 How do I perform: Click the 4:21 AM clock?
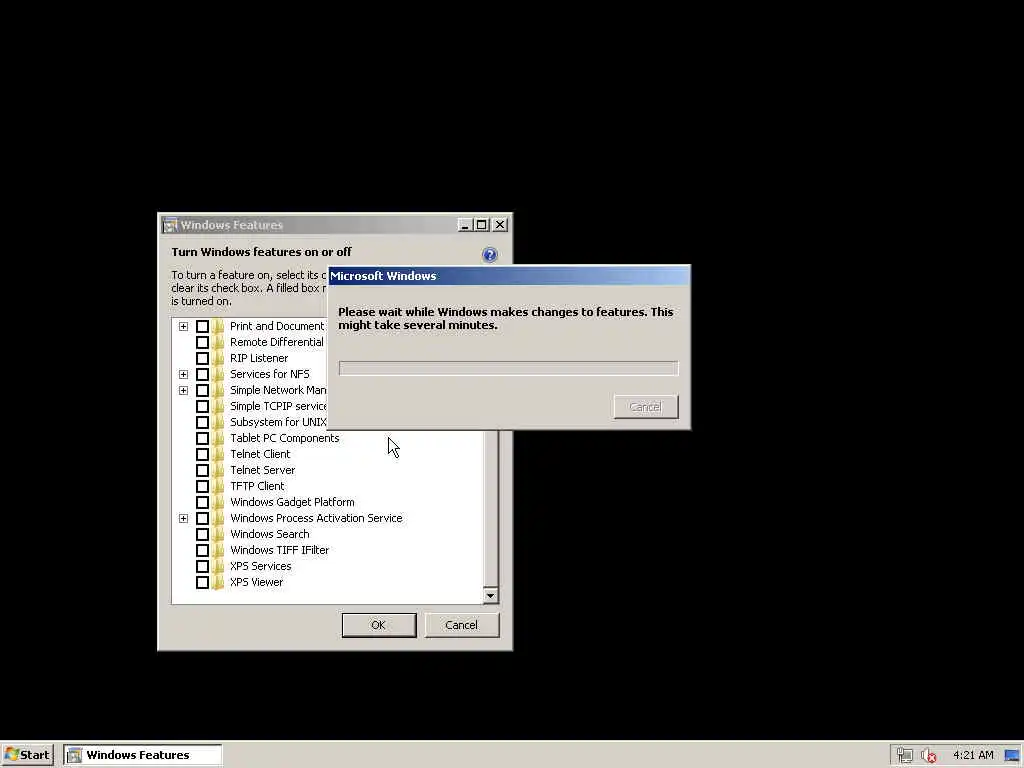click(973, 755)
